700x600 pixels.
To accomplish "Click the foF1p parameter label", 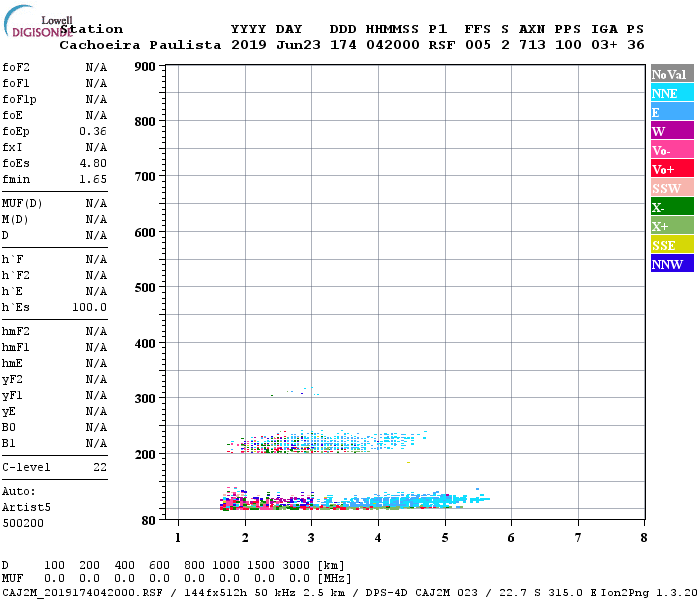I will [x=19, y=100].
